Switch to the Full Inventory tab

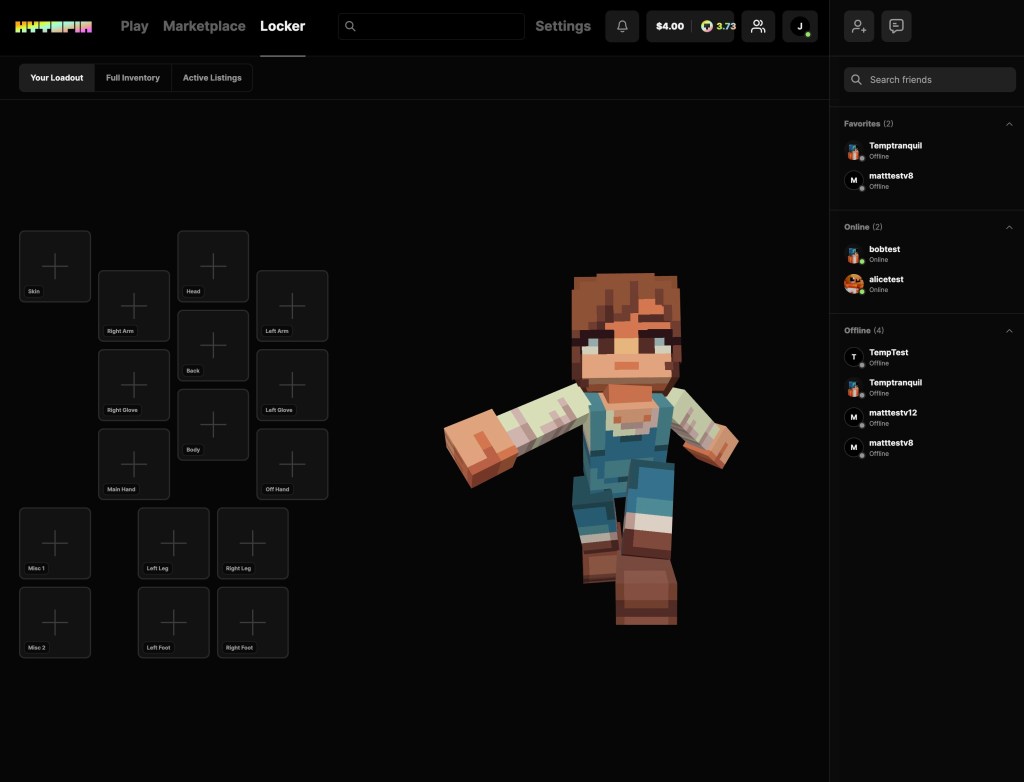[x=133, y=78]
